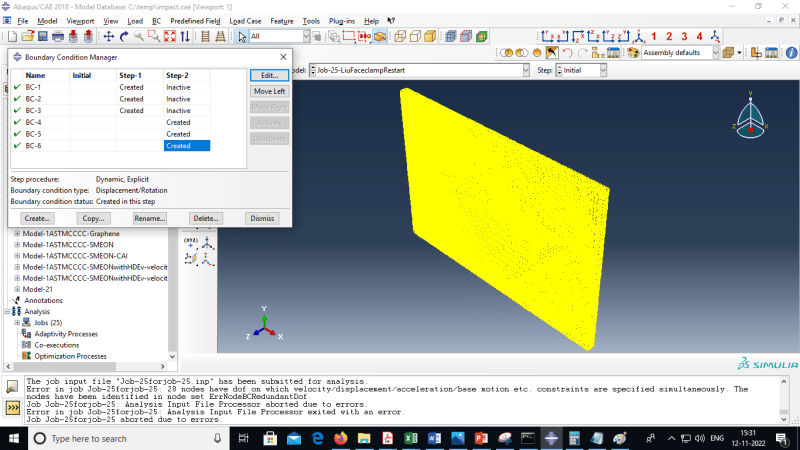Click the blue information query icon
The image size is (800, 450).
(x=791, y=53)
